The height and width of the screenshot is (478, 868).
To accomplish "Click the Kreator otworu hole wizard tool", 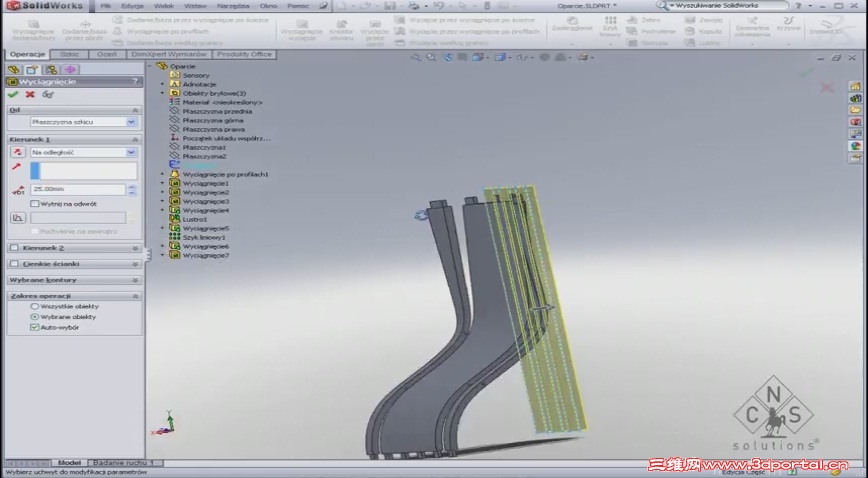I will (342, 30).
